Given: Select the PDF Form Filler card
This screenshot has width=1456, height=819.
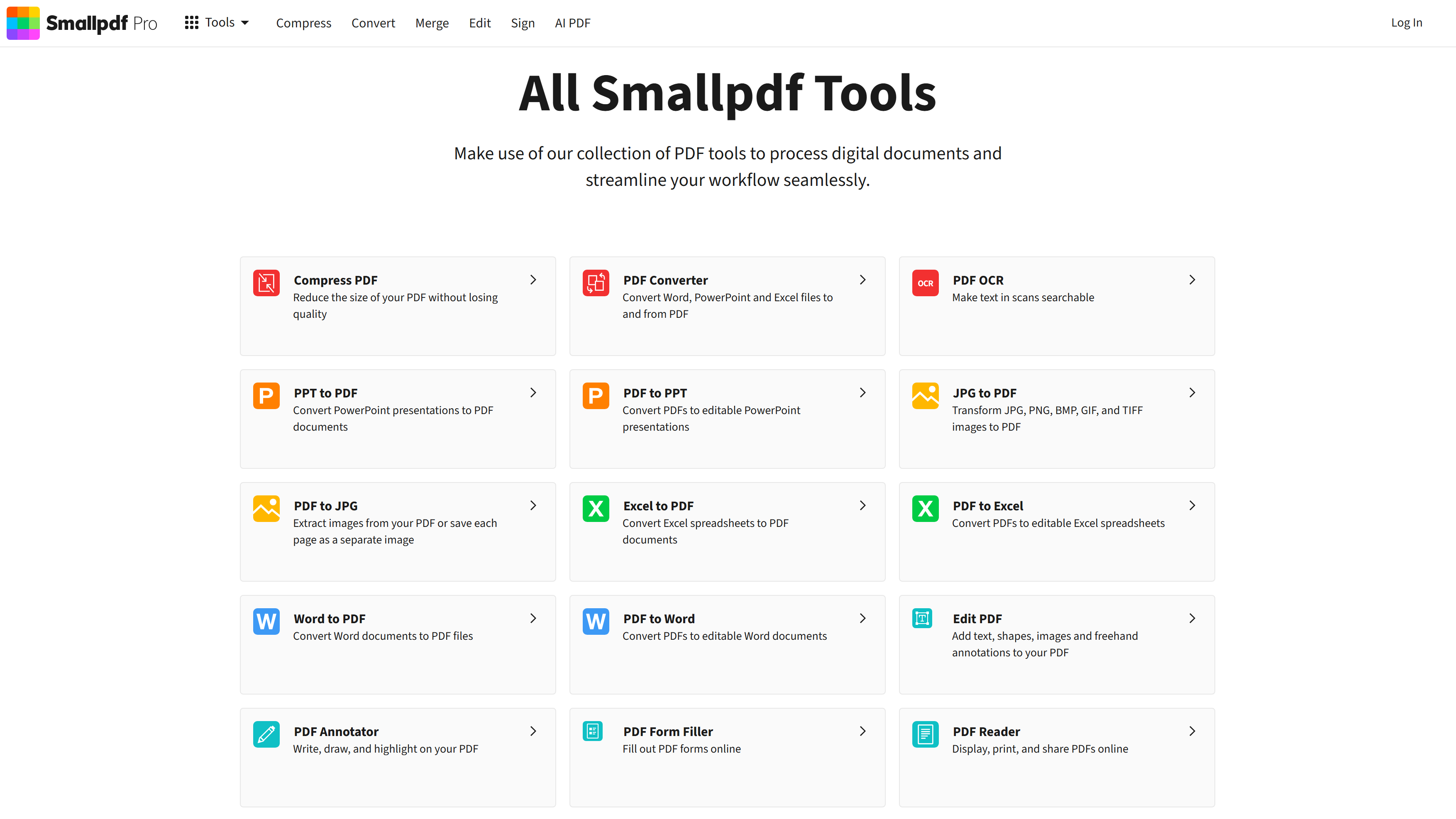Looking at the screenshot, I should click(x=727, y=757).
